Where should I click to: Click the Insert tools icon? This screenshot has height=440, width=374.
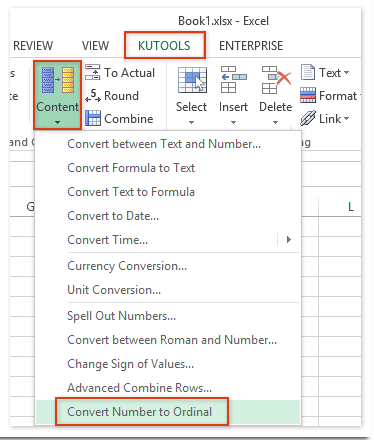coord(233,80)
